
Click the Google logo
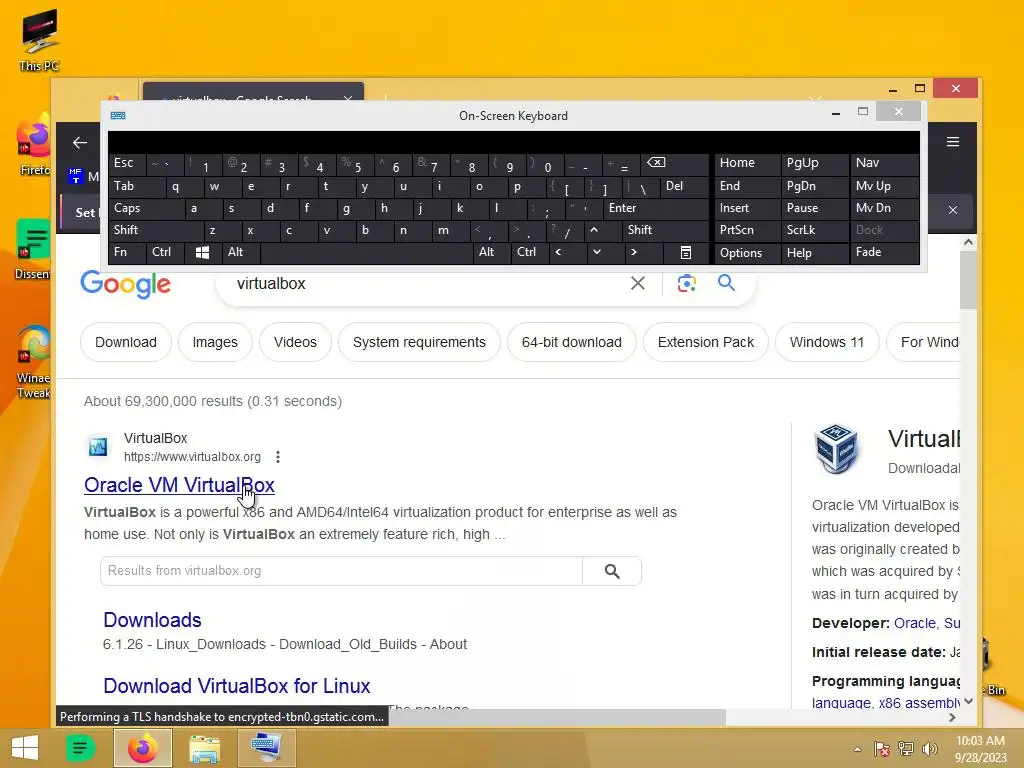tap(125, 284)
